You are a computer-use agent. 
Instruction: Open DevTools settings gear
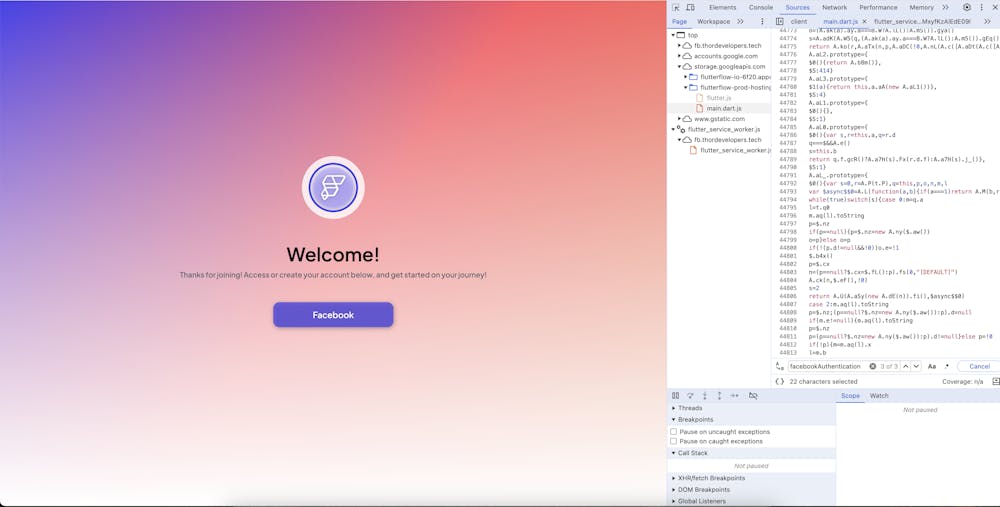(x=967, y=8)
